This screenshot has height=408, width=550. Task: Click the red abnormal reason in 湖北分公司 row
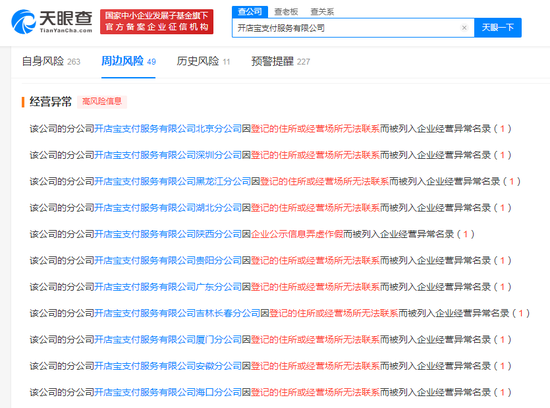click(x=315, y=208)
